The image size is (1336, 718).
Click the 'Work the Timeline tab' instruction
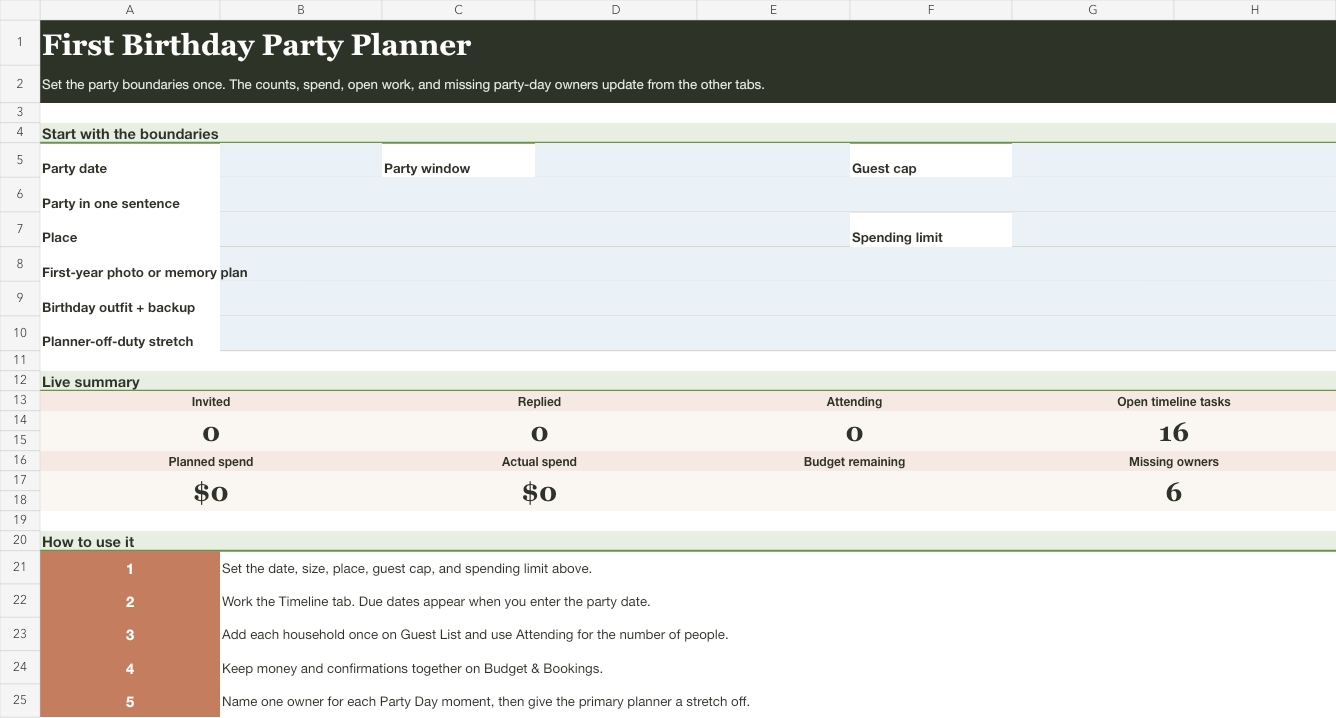pos(436,602)
